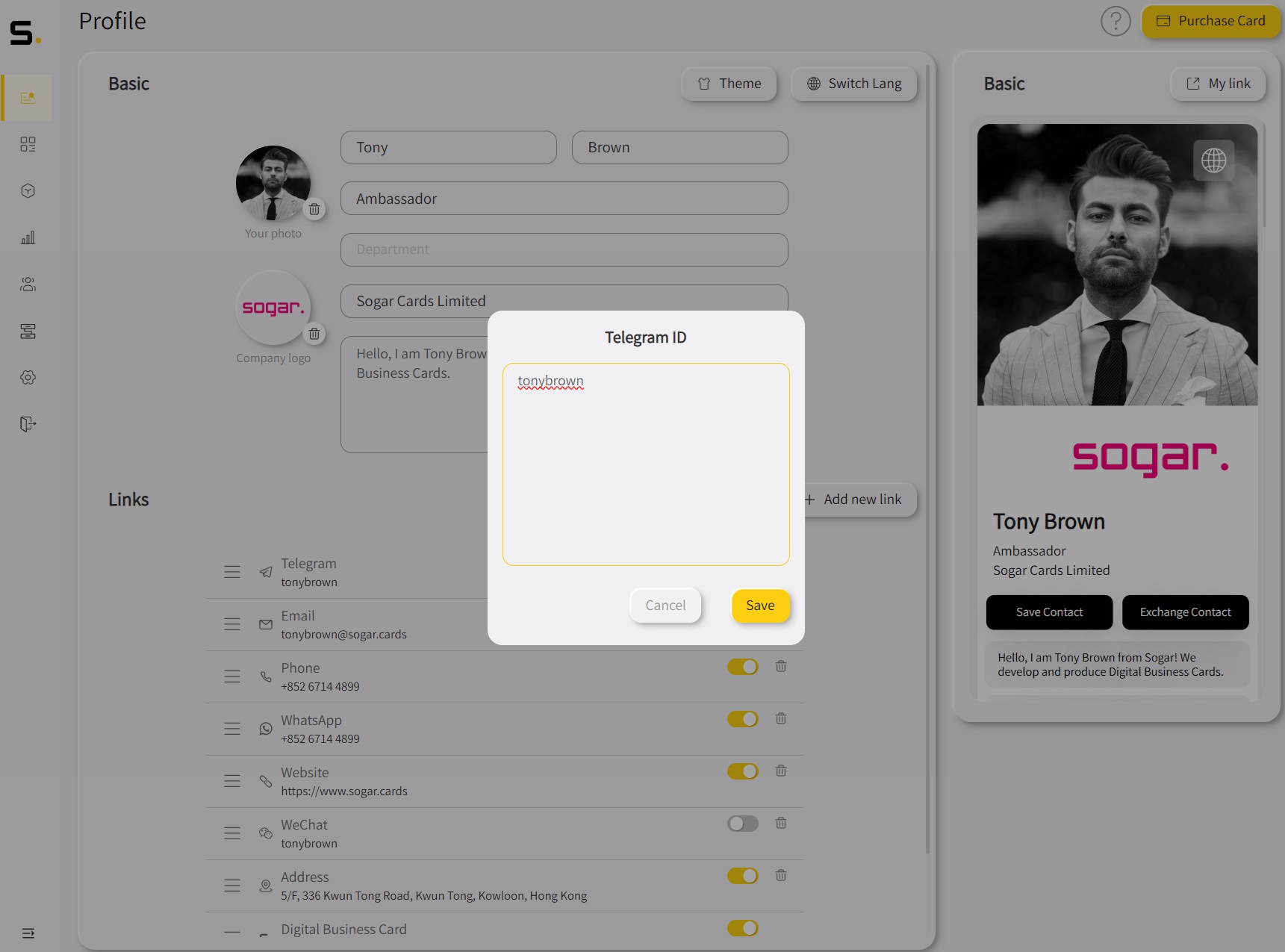Save the Telegram ID

coord(760,606)
